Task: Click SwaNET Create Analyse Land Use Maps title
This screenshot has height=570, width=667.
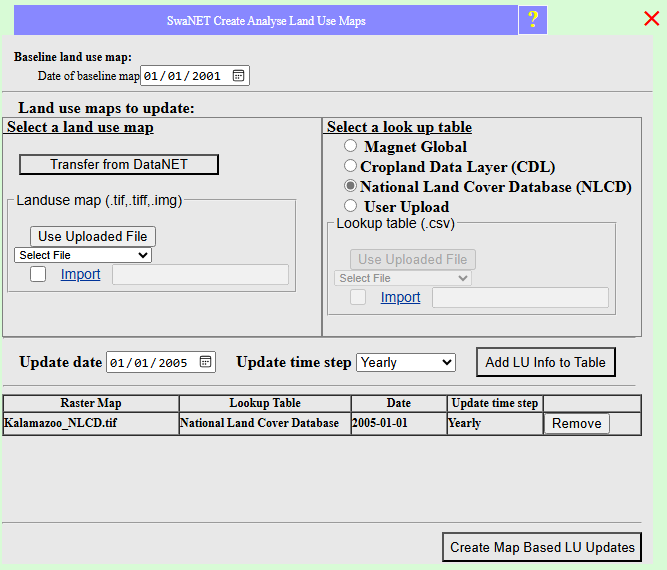Action: (266, 20)
